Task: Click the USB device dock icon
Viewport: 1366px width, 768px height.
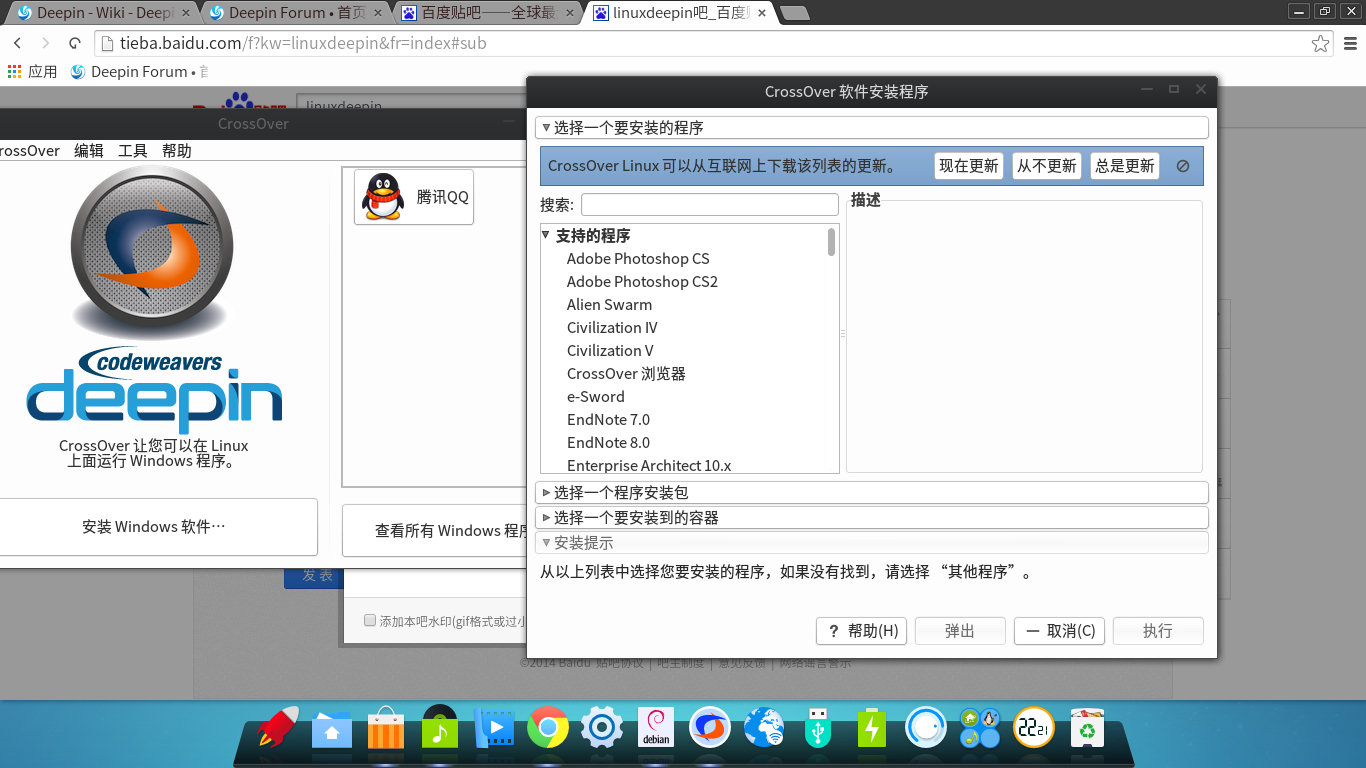Action: coord(818,728)
